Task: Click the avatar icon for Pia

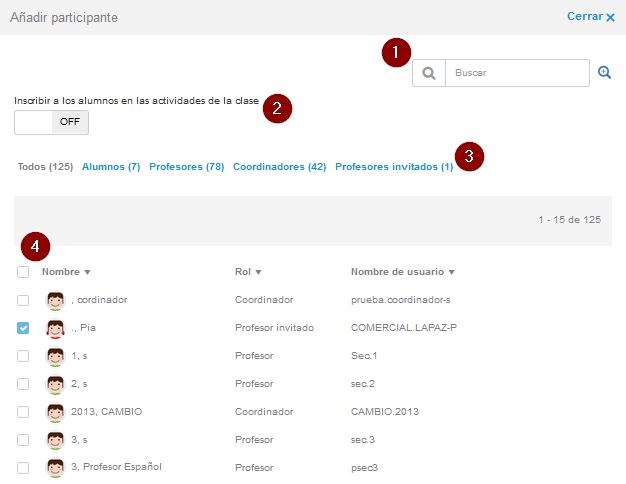Action: [x=56, y=328]
